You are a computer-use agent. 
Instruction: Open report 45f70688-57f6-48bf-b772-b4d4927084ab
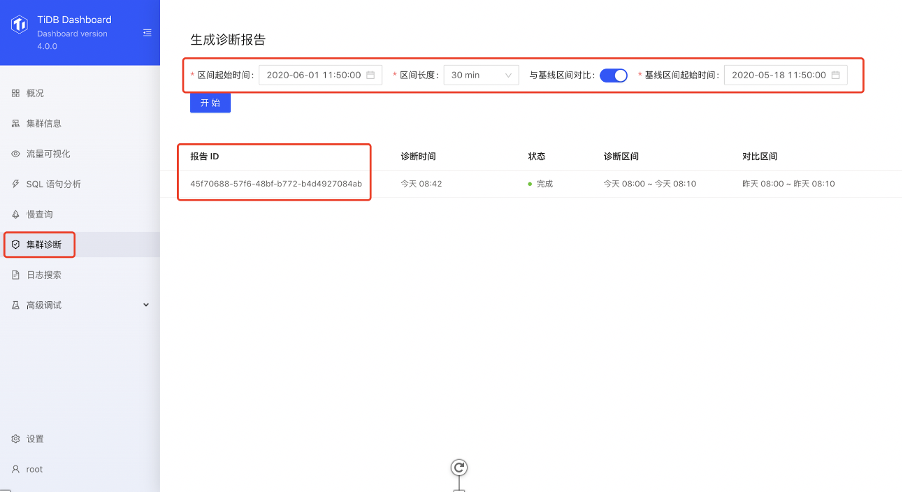click(x=276, y=184)
